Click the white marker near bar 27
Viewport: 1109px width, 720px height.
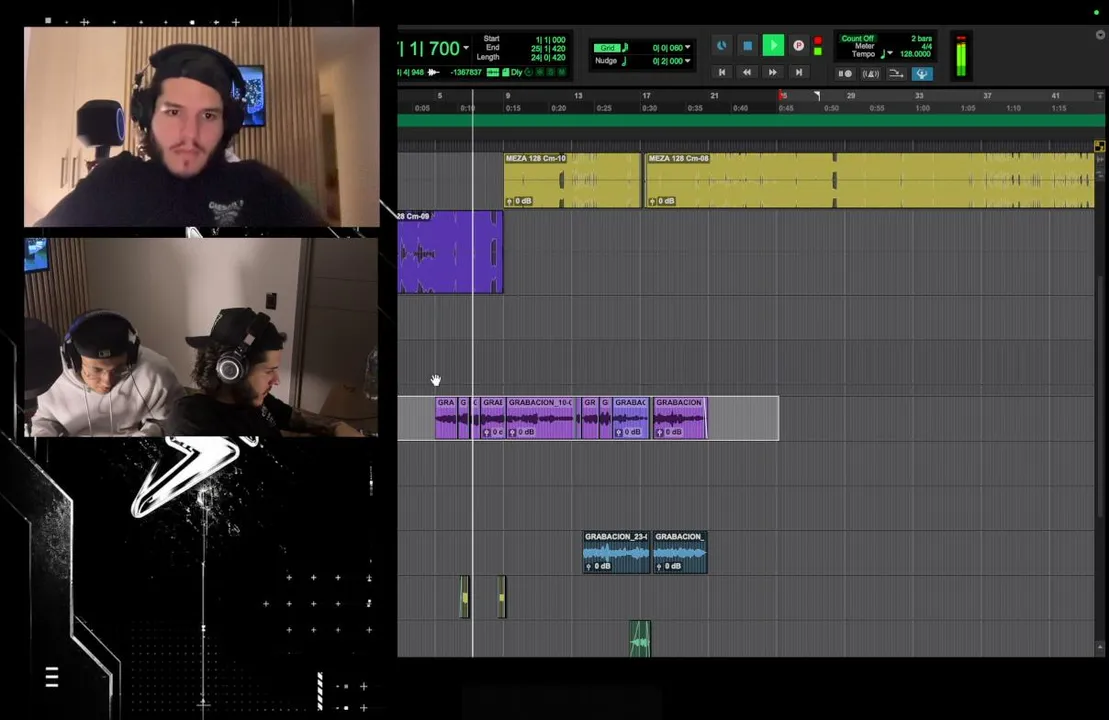pyautogui.click(x=817, y=95)
